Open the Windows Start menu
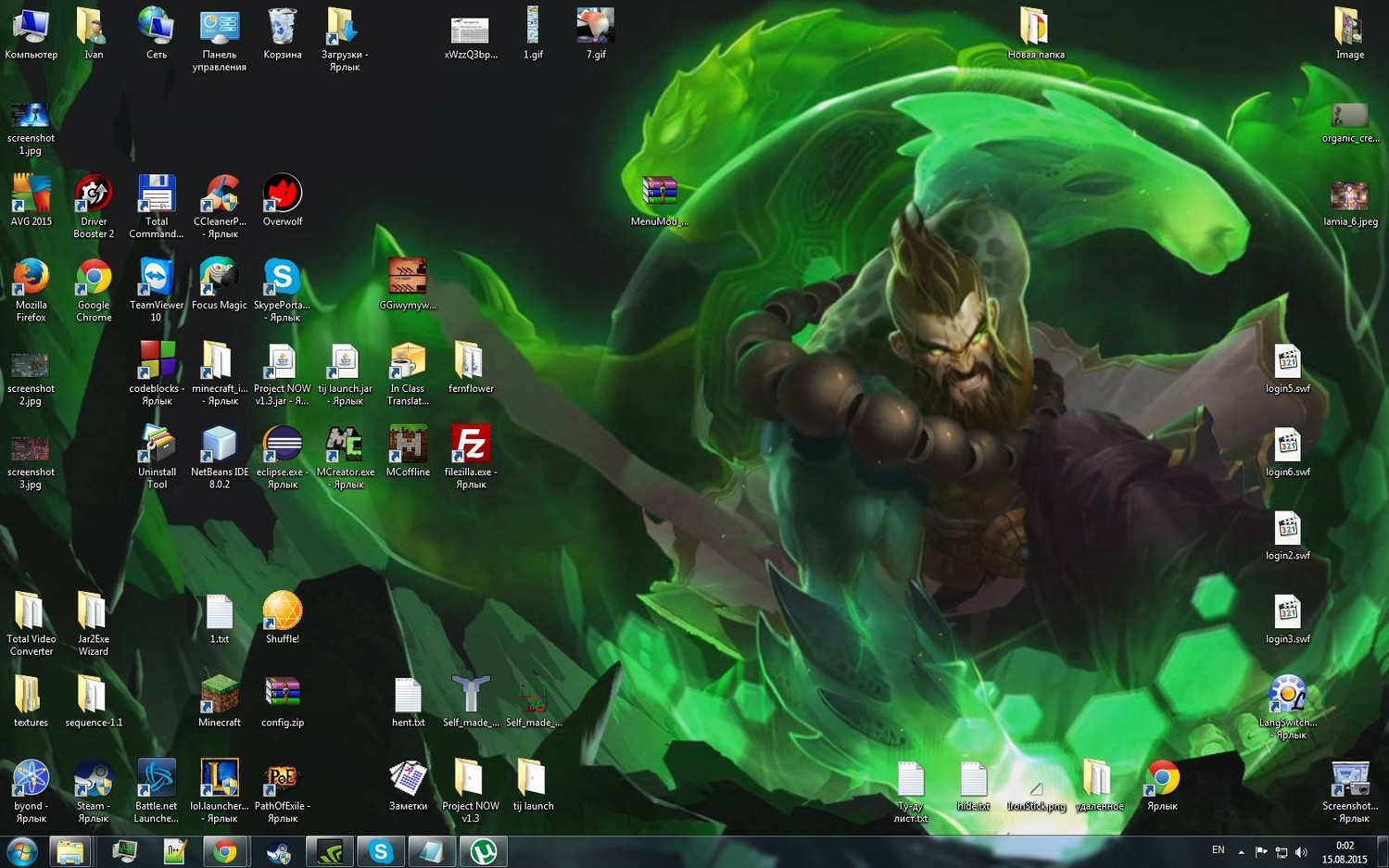This screenshot has width=1389, height=868. pyautogui.click(x=22, y=851)
